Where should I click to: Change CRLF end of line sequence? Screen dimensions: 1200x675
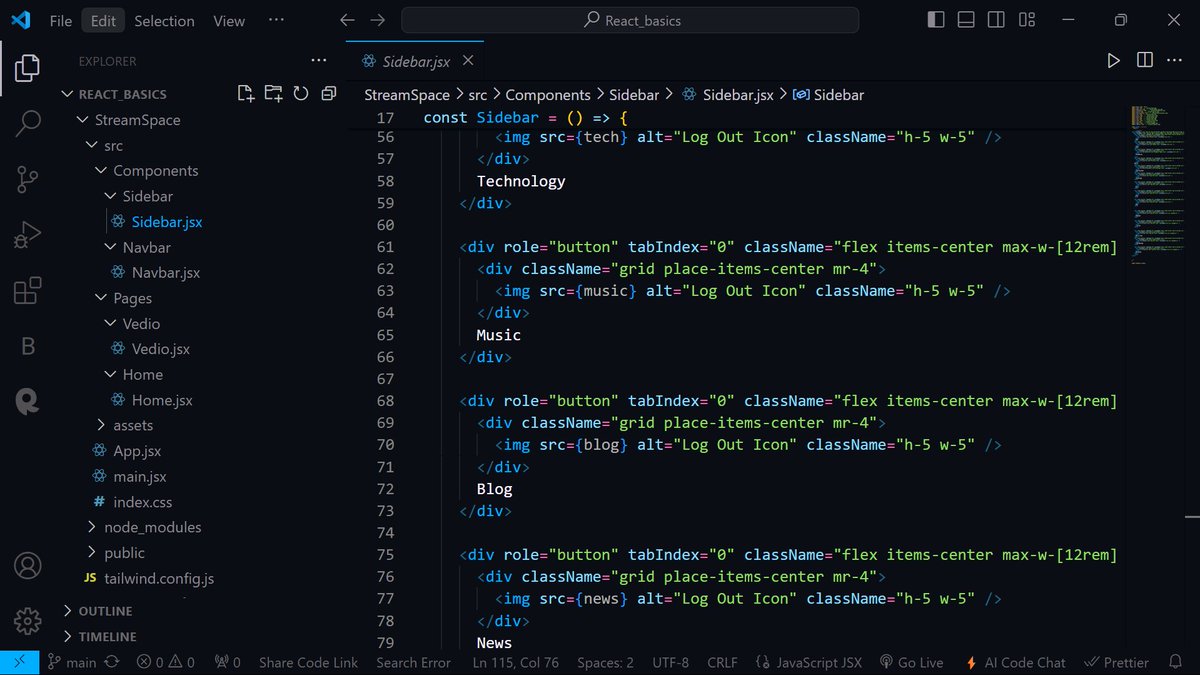pyautogui.click(x=722, y=662)
